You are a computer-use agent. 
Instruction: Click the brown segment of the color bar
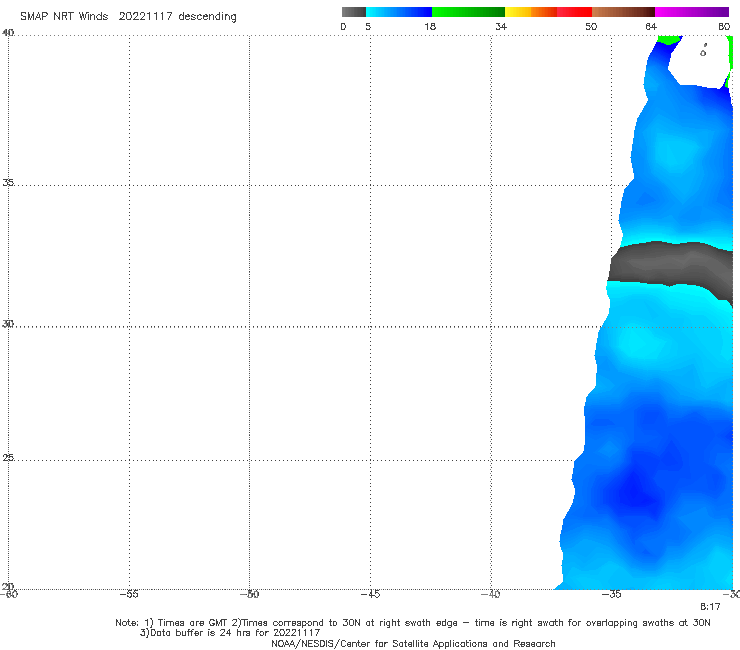coord(623,12)
